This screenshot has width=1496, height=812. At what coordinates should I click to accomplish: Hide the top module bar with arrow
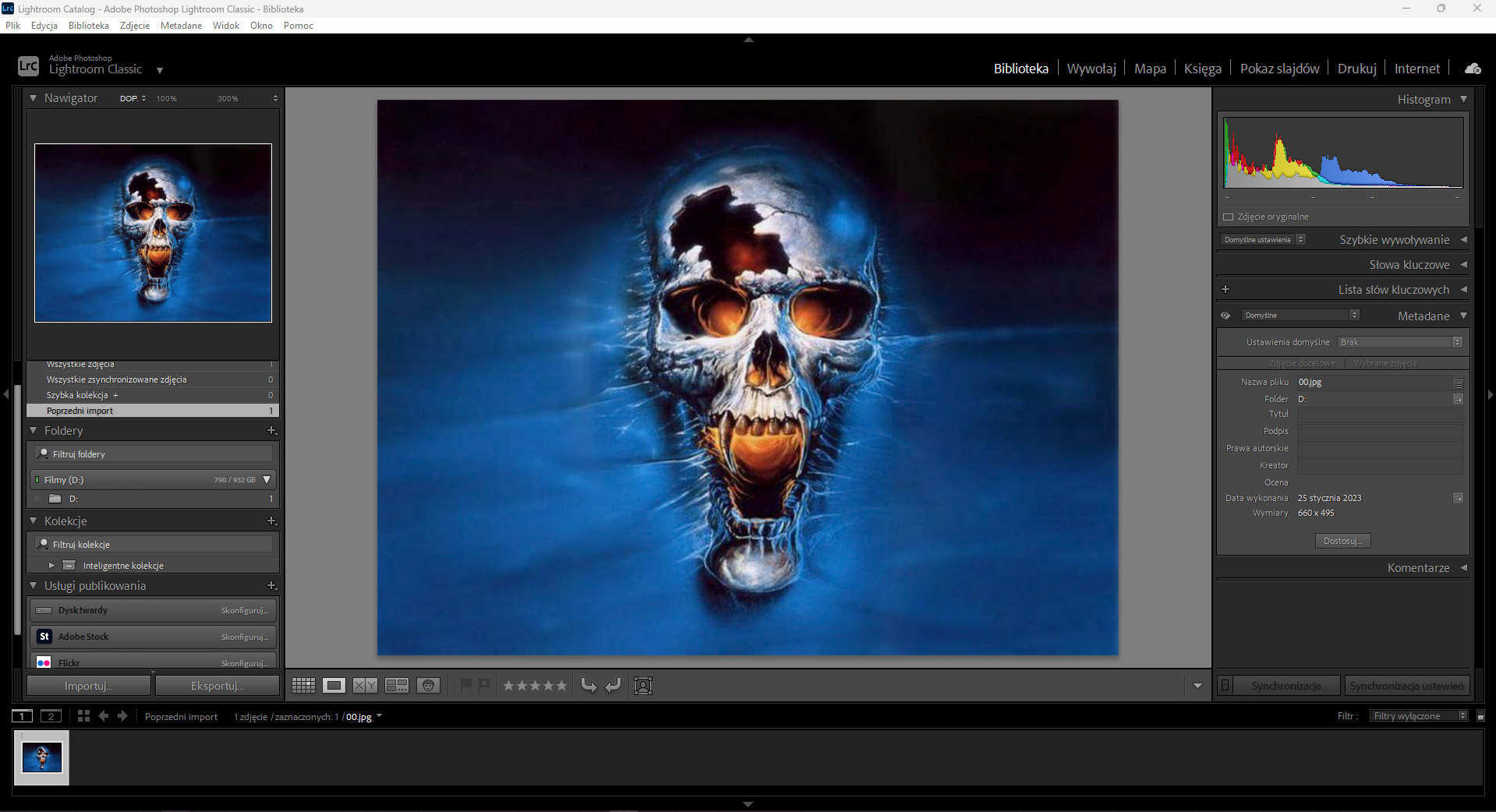[x=748, y=39]
